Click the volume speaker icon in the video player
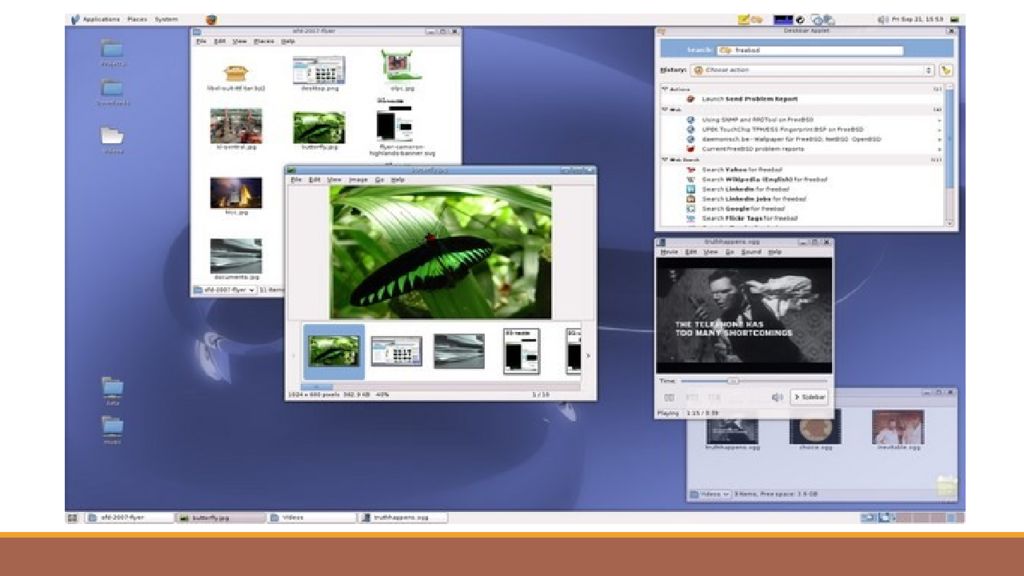The height and width of the screenshot is (576, 1024). click(x=777, y=397)
